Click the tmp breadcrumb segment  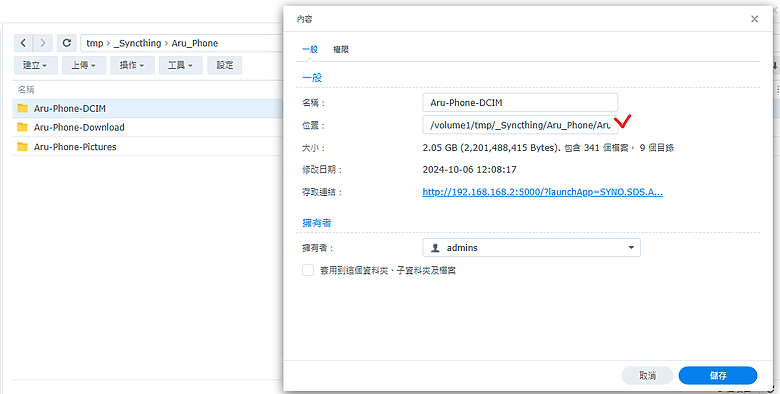95,43
